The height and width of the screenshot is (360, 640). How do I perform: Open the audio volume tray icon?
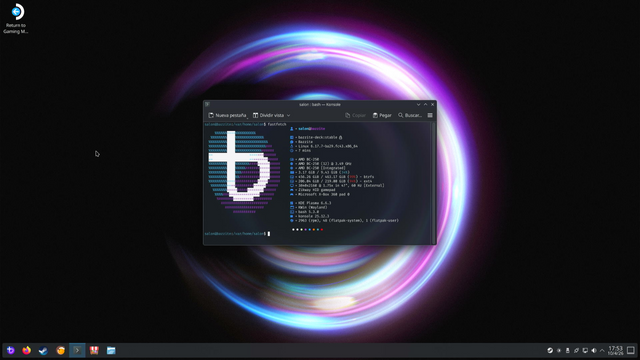tap(594, 350)
